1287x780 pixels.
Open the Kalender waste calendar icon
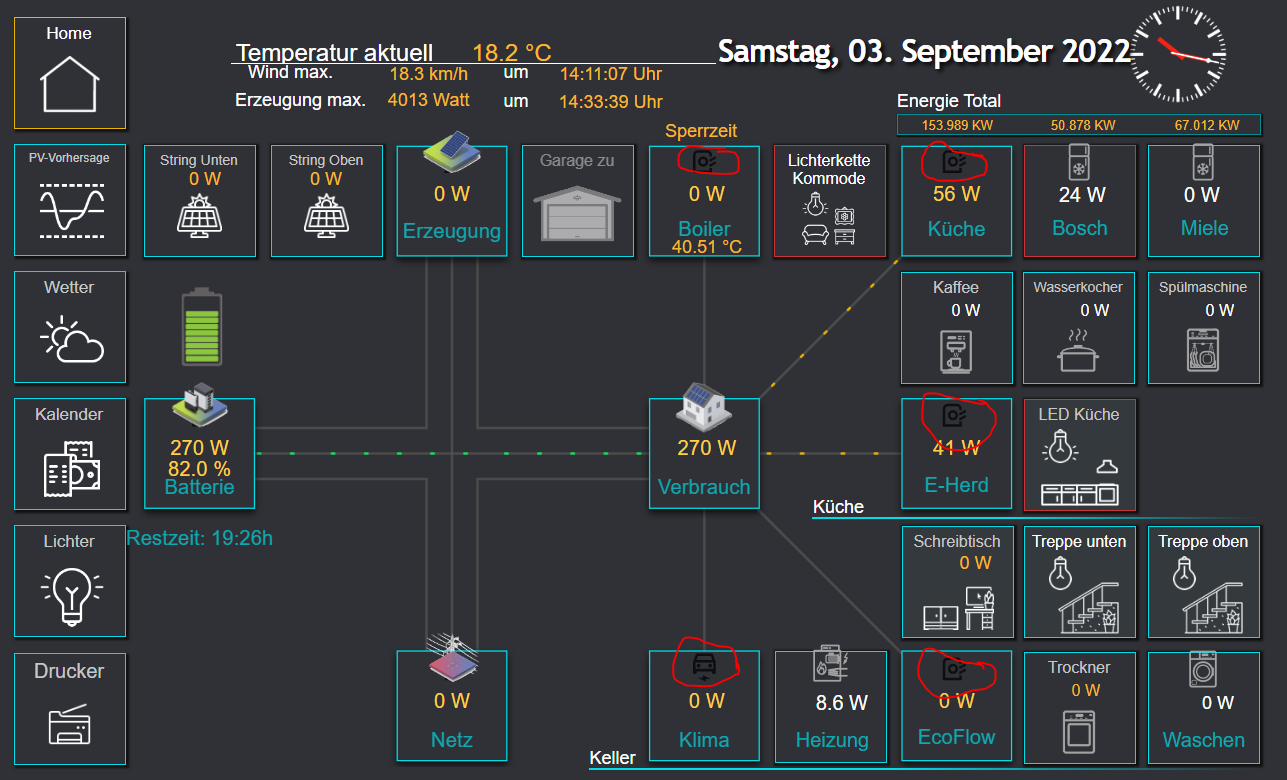pyautogui.click(x=70, y=467)
